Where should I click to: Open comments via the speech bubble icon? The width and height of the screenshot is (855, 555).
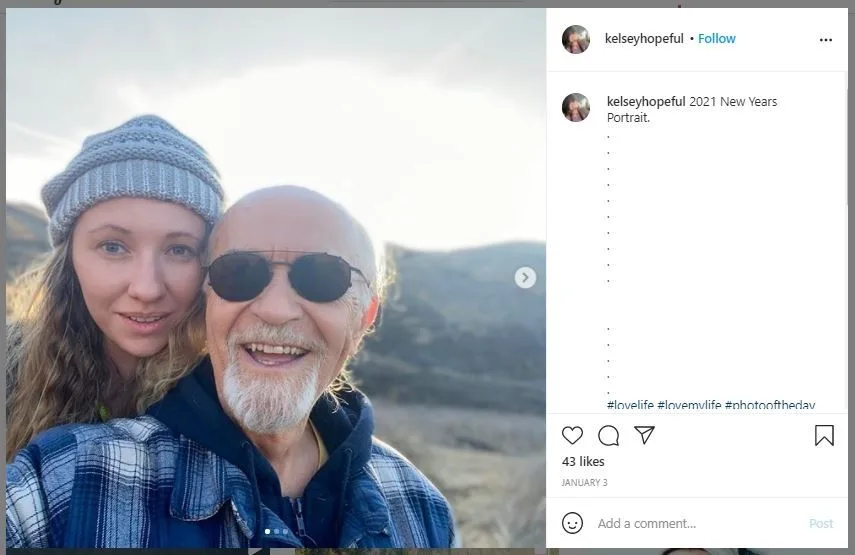pos(608,435)
